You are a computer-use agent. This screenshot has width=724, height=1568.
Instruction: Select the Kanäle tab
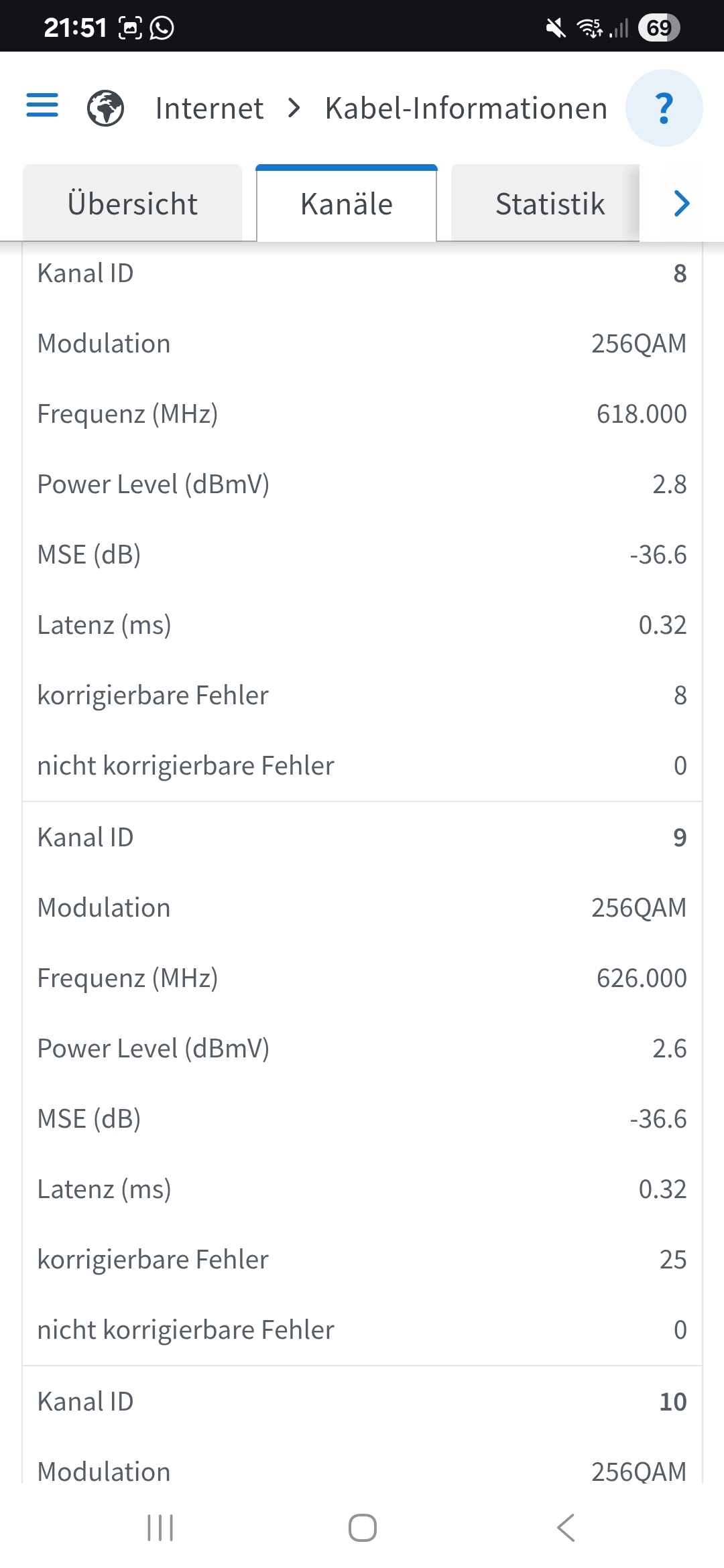[347, 204]
